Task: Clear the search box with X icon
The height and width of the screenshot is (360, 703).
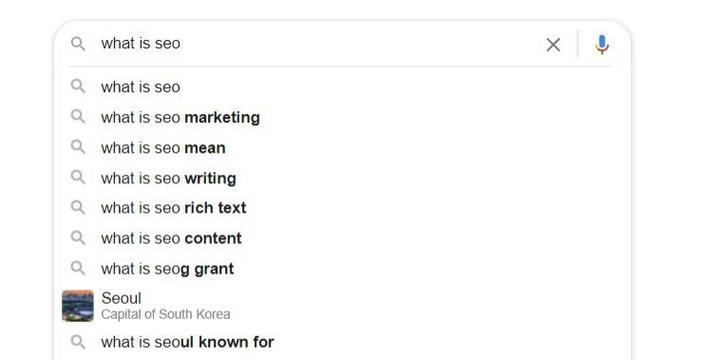Action: tap(553, 44)
